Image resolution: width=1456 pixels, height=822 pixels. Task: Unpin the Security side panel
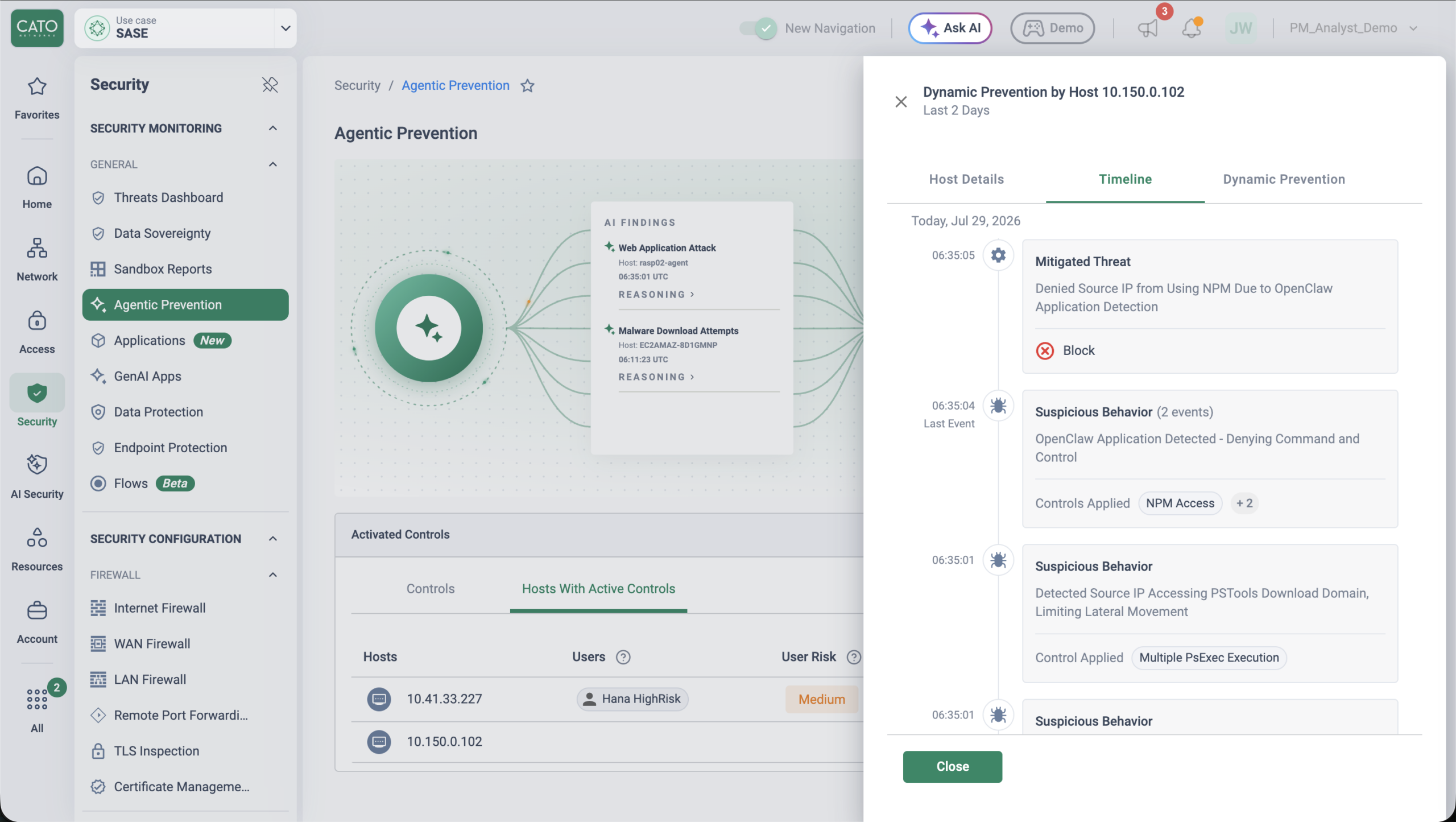pyautogui.click(x=270, y=85)
